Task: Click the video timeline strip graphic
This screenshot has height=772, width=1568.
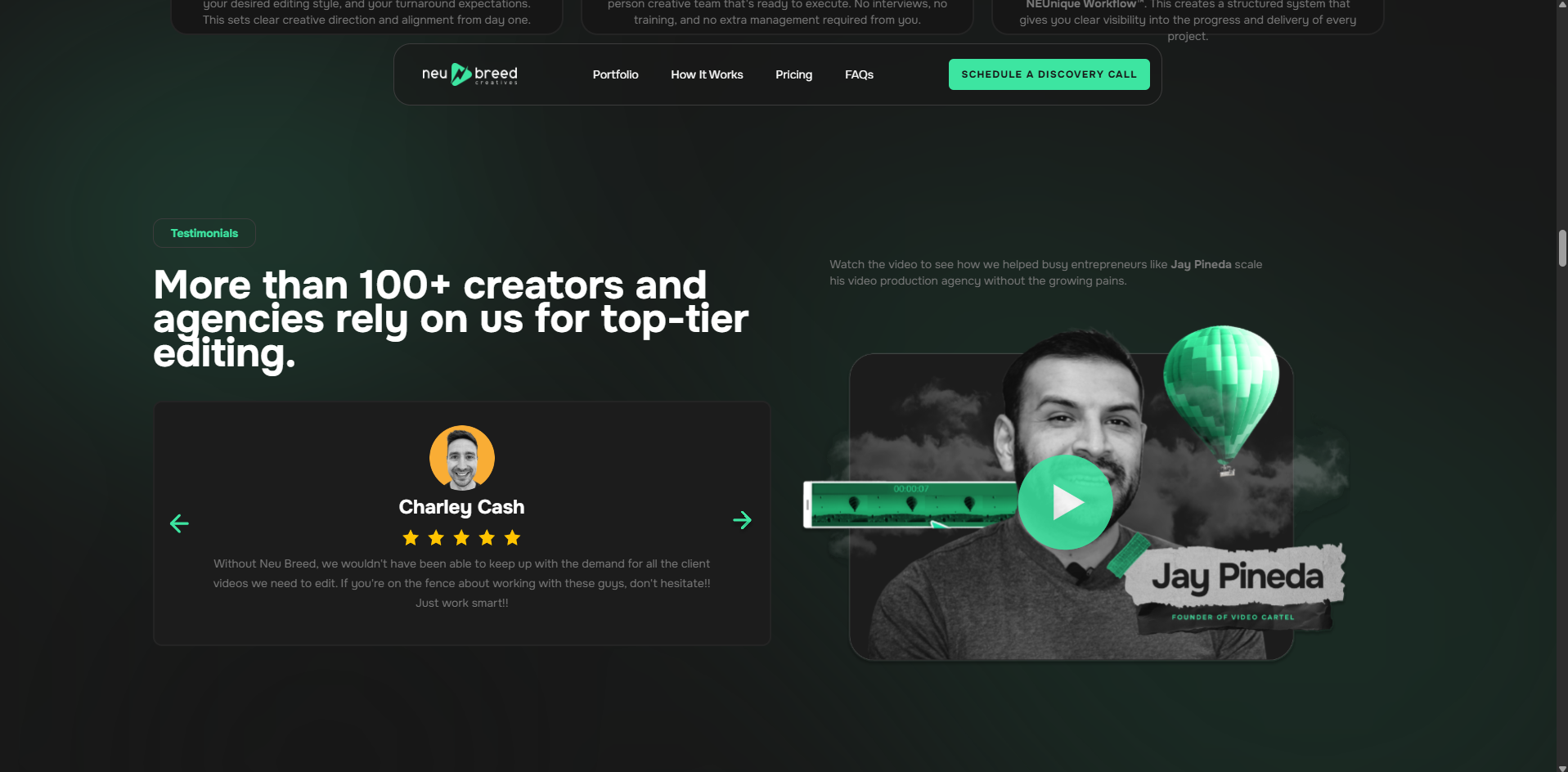Action: 912,504
